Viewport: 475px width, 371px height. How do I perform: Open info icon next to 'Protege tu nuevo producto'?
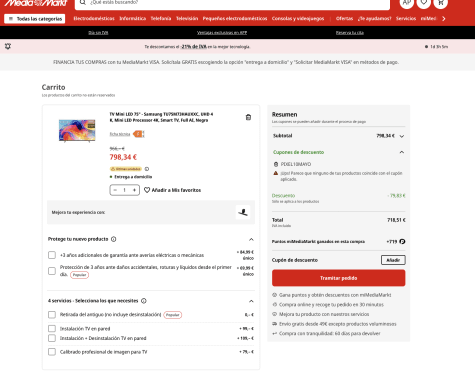point(114,239)
